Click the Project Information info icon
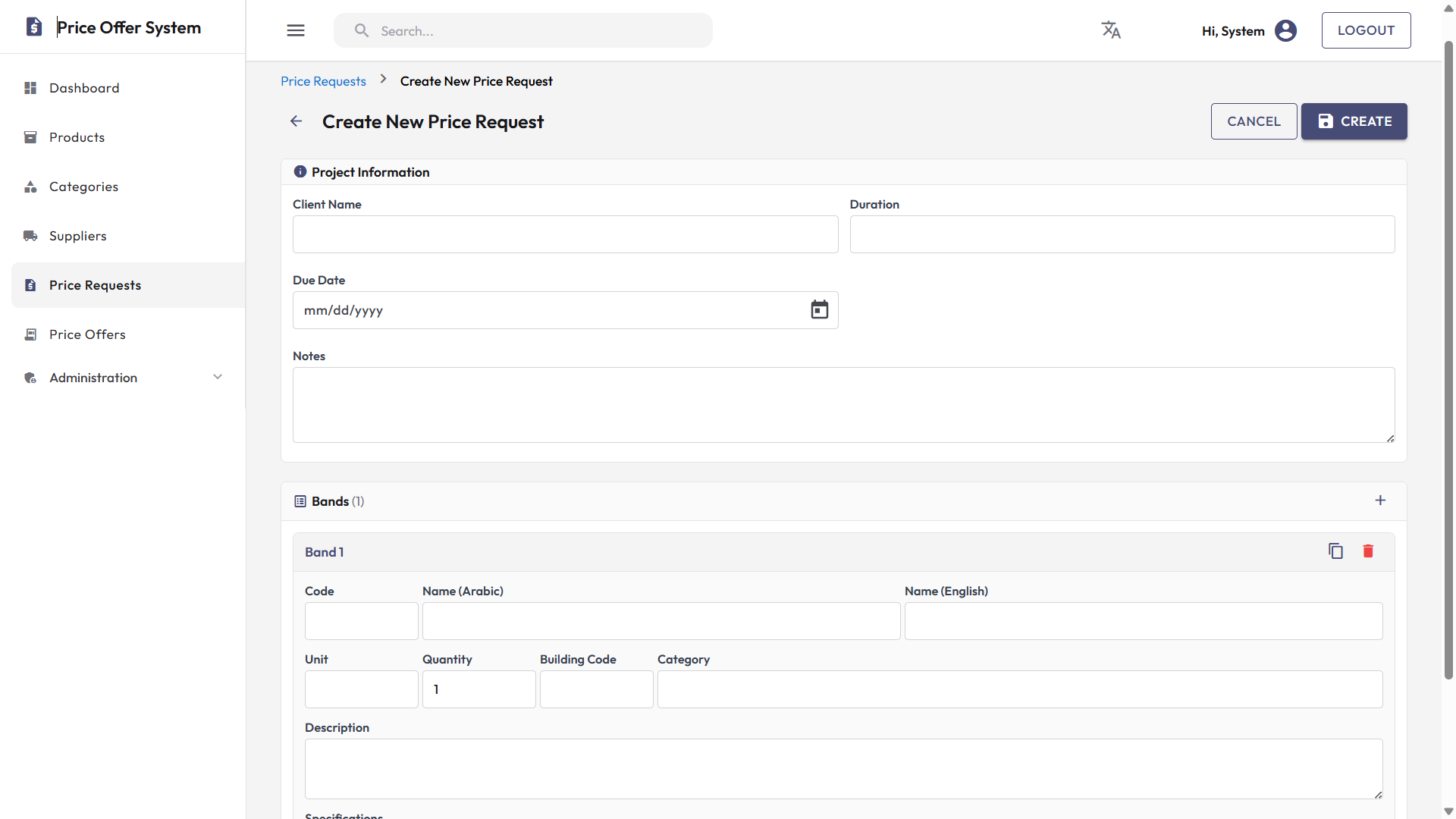 pyautogui.click(x=300, y=171)
